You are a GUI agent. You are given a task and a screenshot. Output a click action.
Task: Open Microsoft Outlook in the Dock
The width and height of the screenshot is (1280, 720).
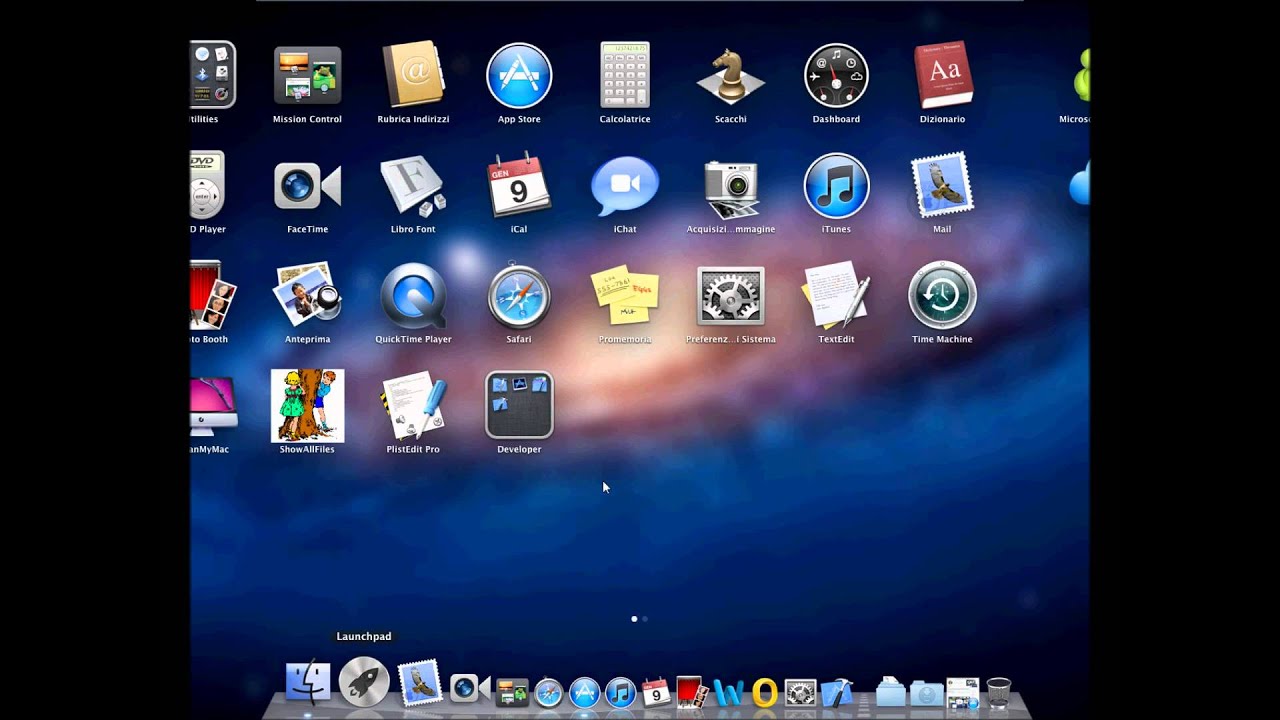765,692
